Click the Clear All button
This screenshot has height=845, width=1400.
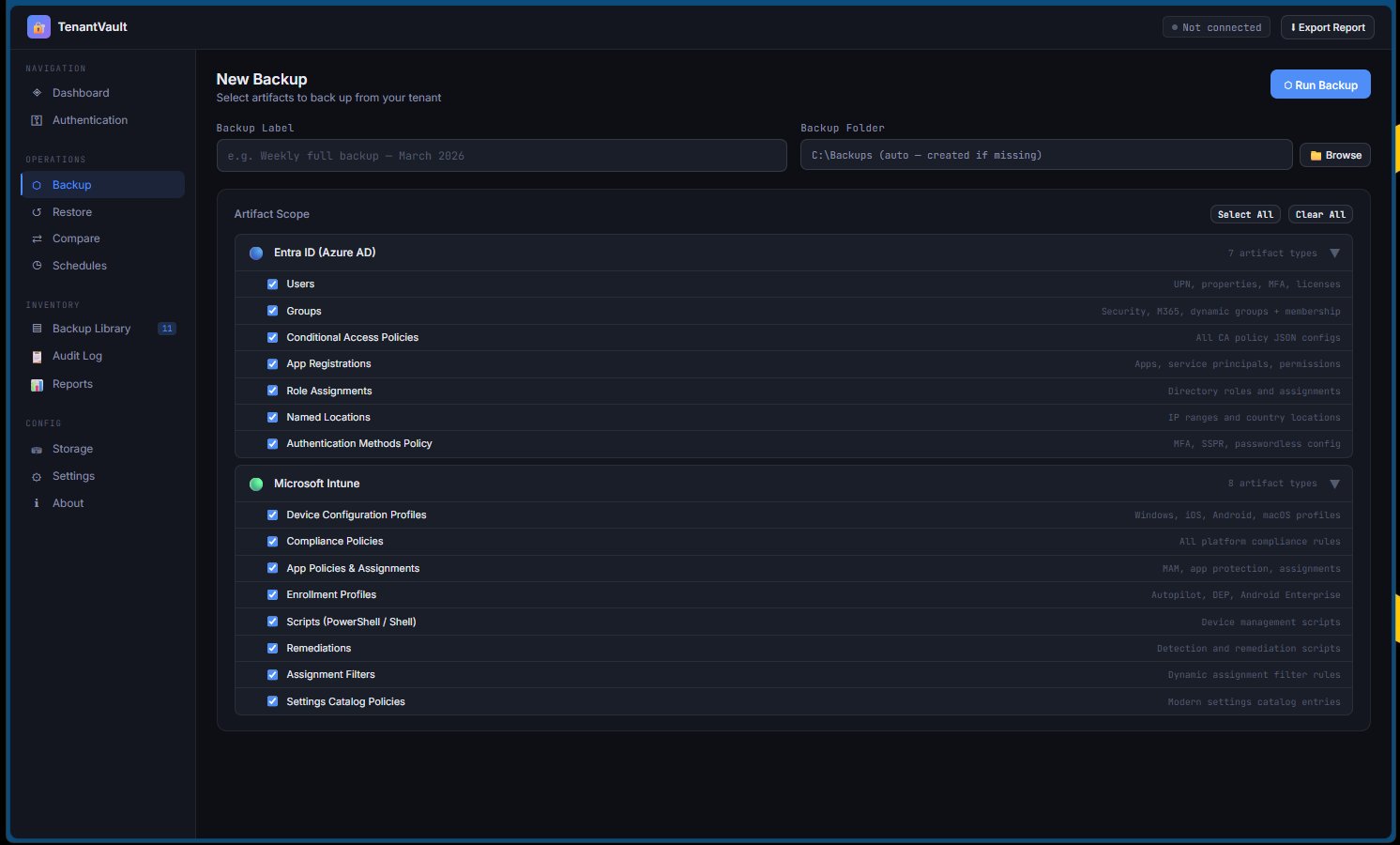(x=1320, y=214)
